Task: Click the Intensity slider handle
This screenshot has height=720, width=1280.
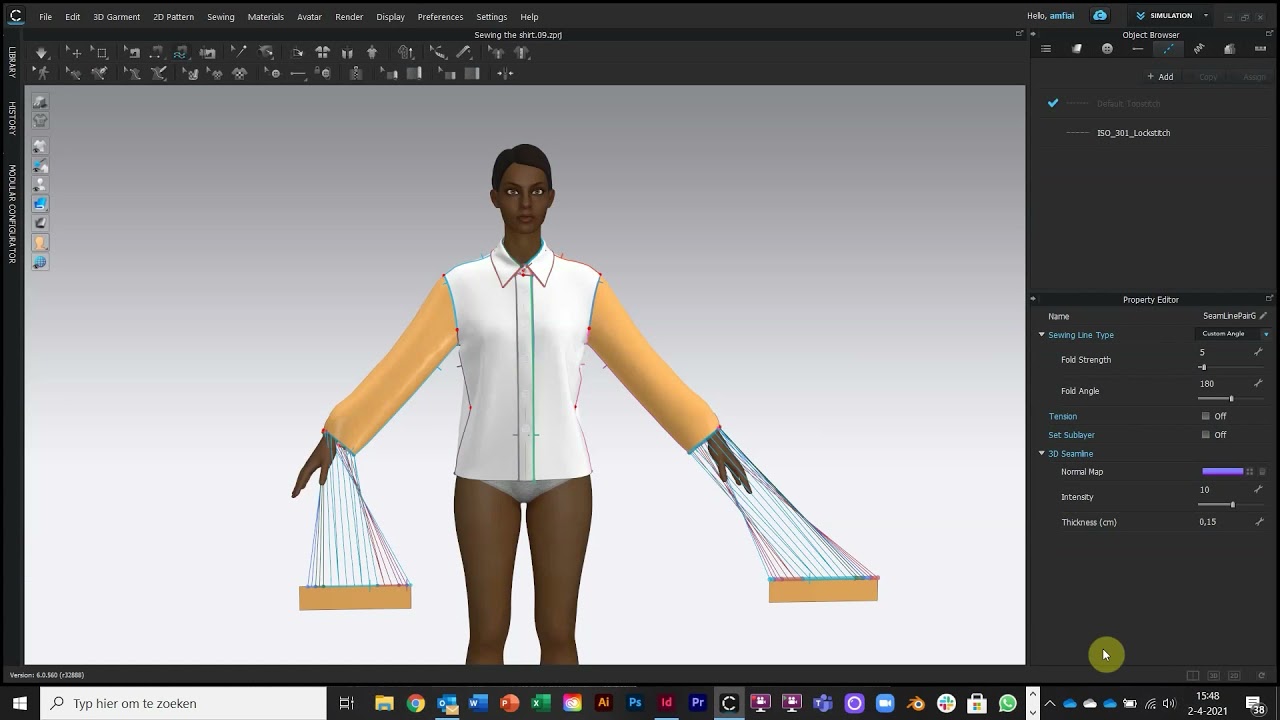Action: (x=1232, y=504)
